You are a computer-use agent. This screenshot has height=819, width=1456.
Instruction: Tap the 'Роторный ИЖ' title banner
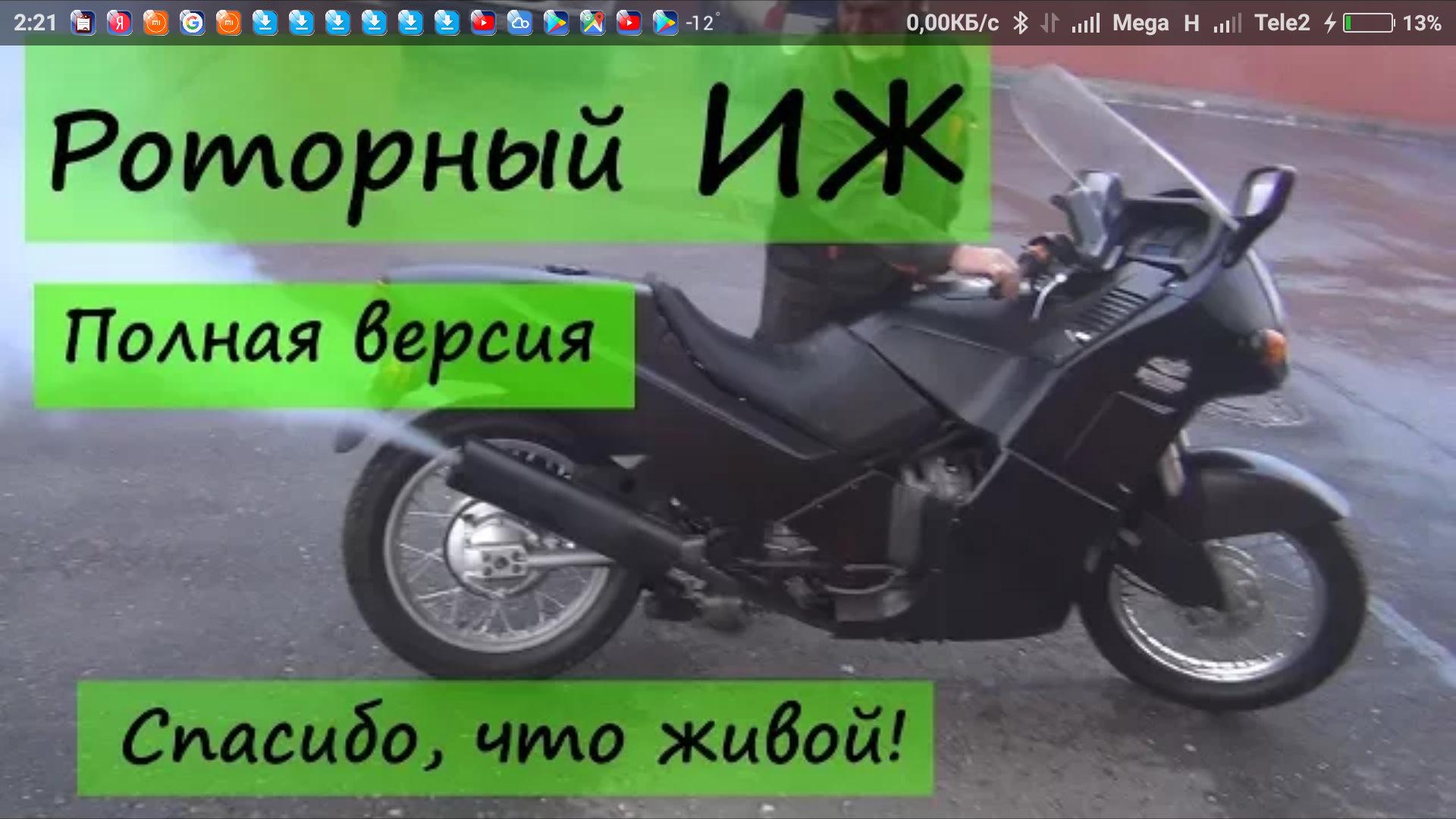click(x=508, y=144)
